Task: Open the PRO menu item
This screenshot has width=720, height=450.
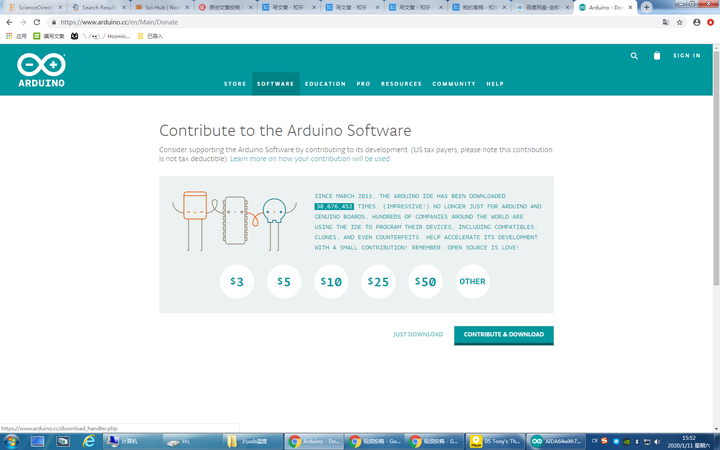Action: click(363, 84)
